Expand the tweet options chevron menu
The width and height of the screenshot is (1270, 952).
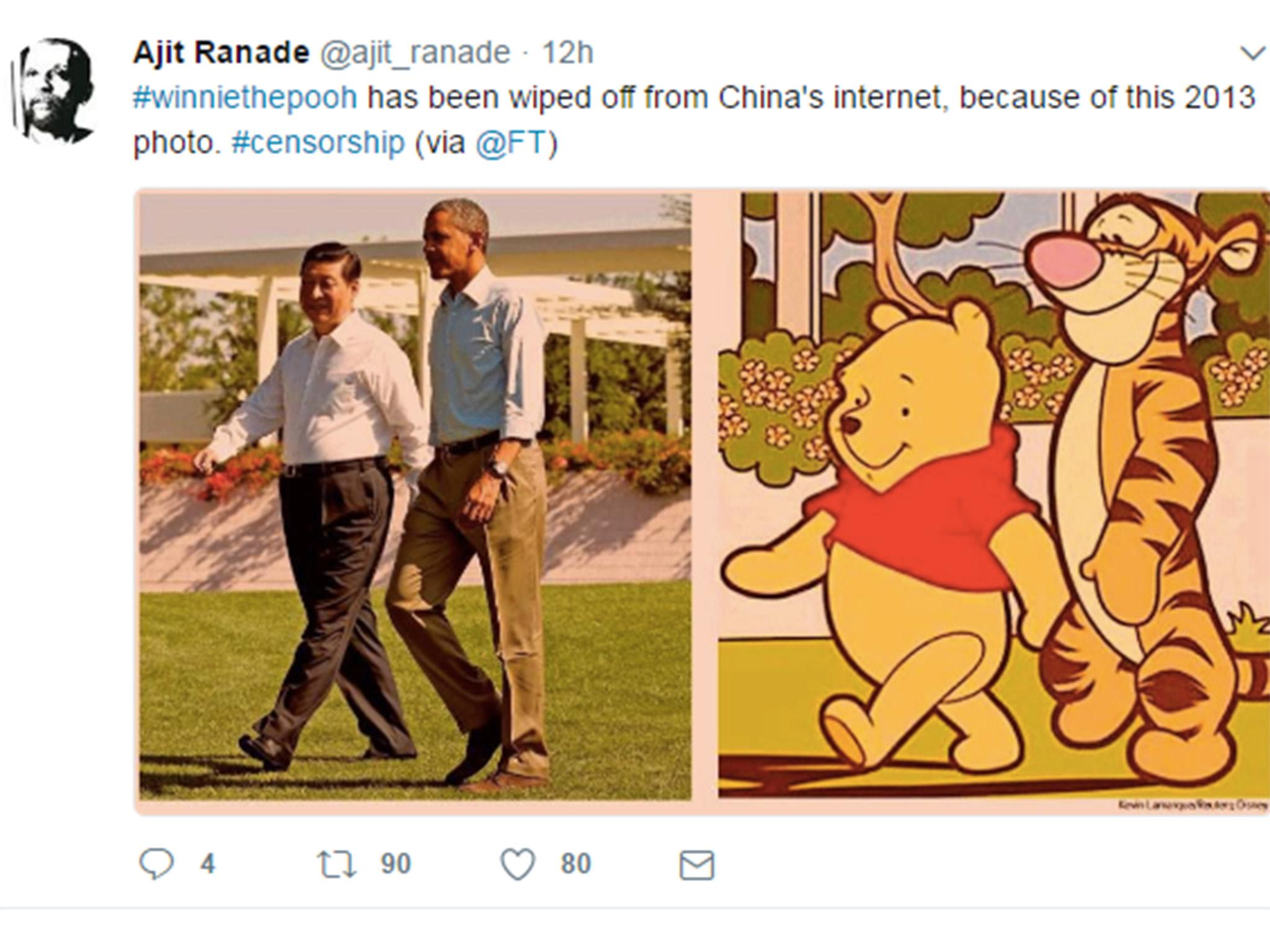1253,54
